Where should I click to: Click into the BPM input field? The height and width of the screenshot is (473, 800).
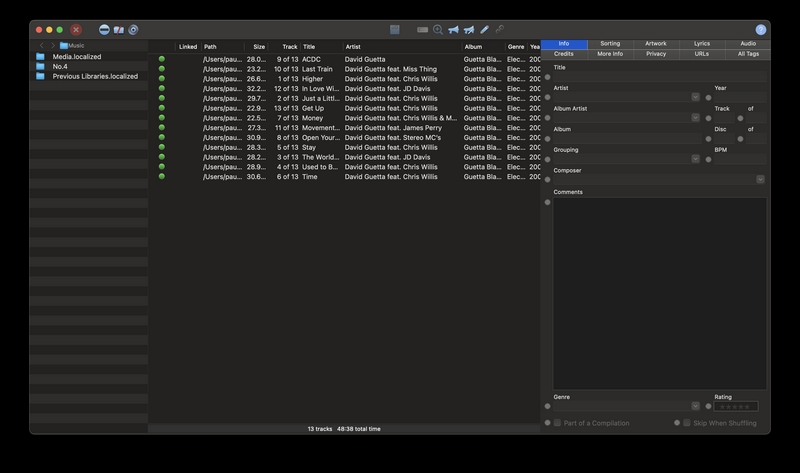point(740,159)
